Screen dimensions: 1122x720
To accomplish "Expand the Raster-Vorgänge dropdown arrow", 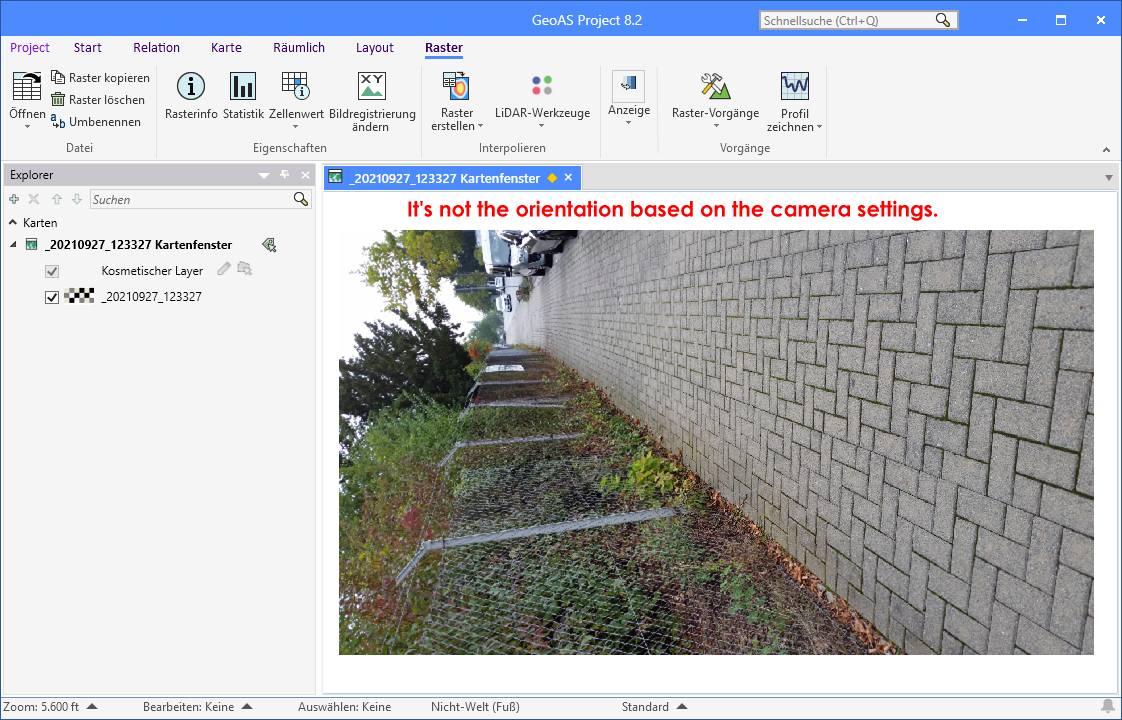I will tap(716, 126).
